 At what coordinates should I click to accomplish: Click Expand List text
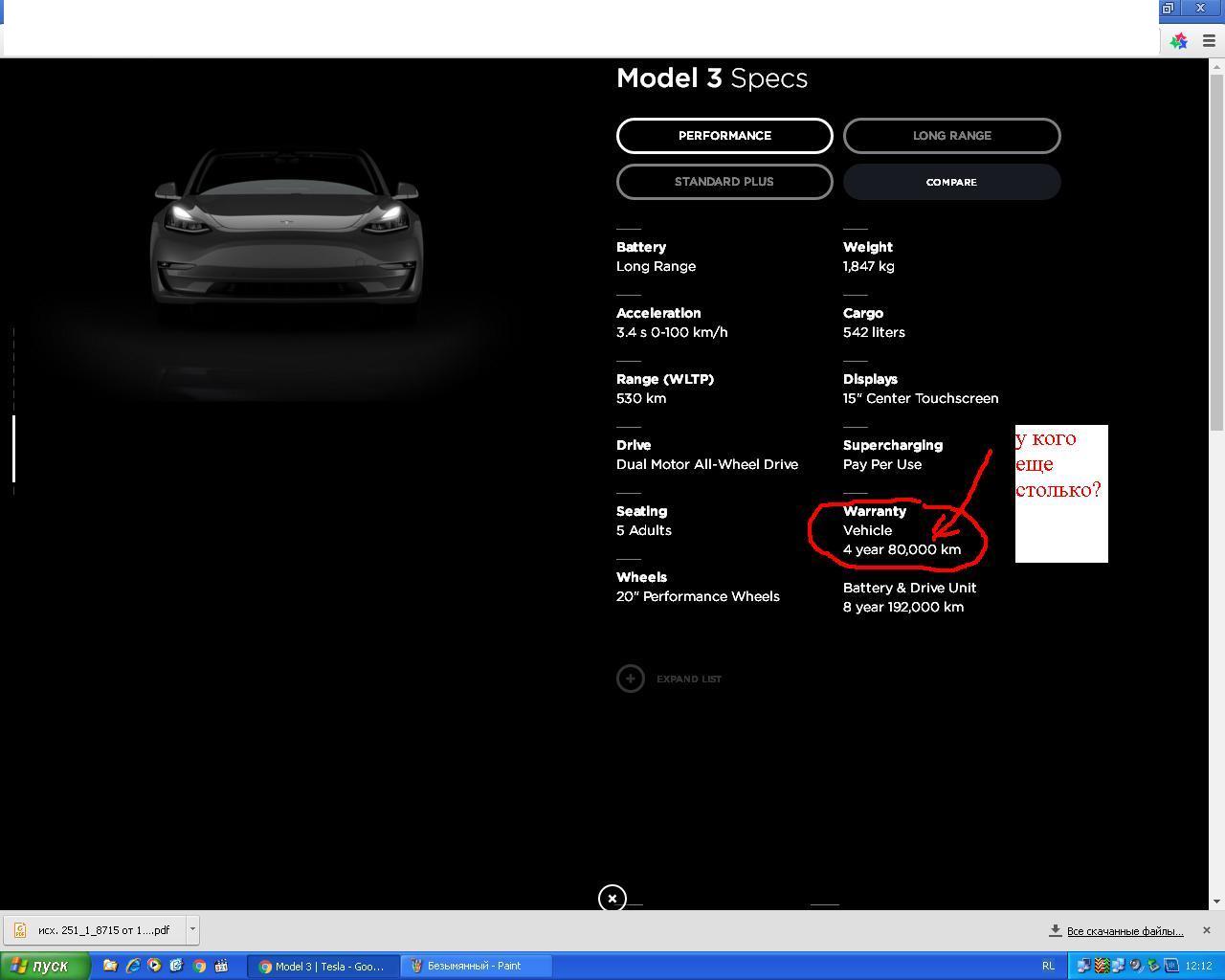pyautogui.click(x=689, y=679)
